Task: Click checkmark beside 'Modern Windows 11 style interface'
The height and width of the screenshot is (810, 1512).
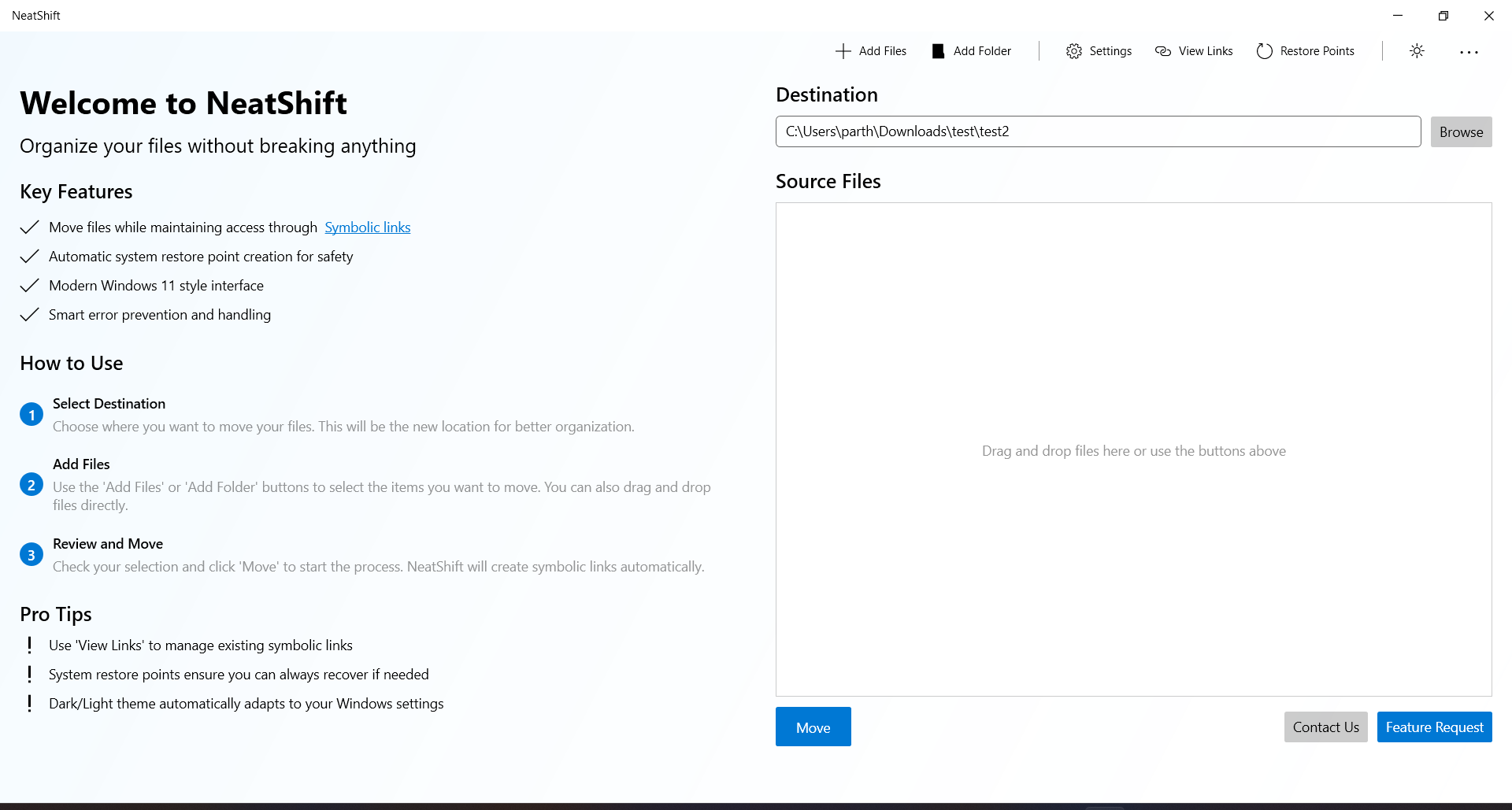Action: (x=29, y=286)
